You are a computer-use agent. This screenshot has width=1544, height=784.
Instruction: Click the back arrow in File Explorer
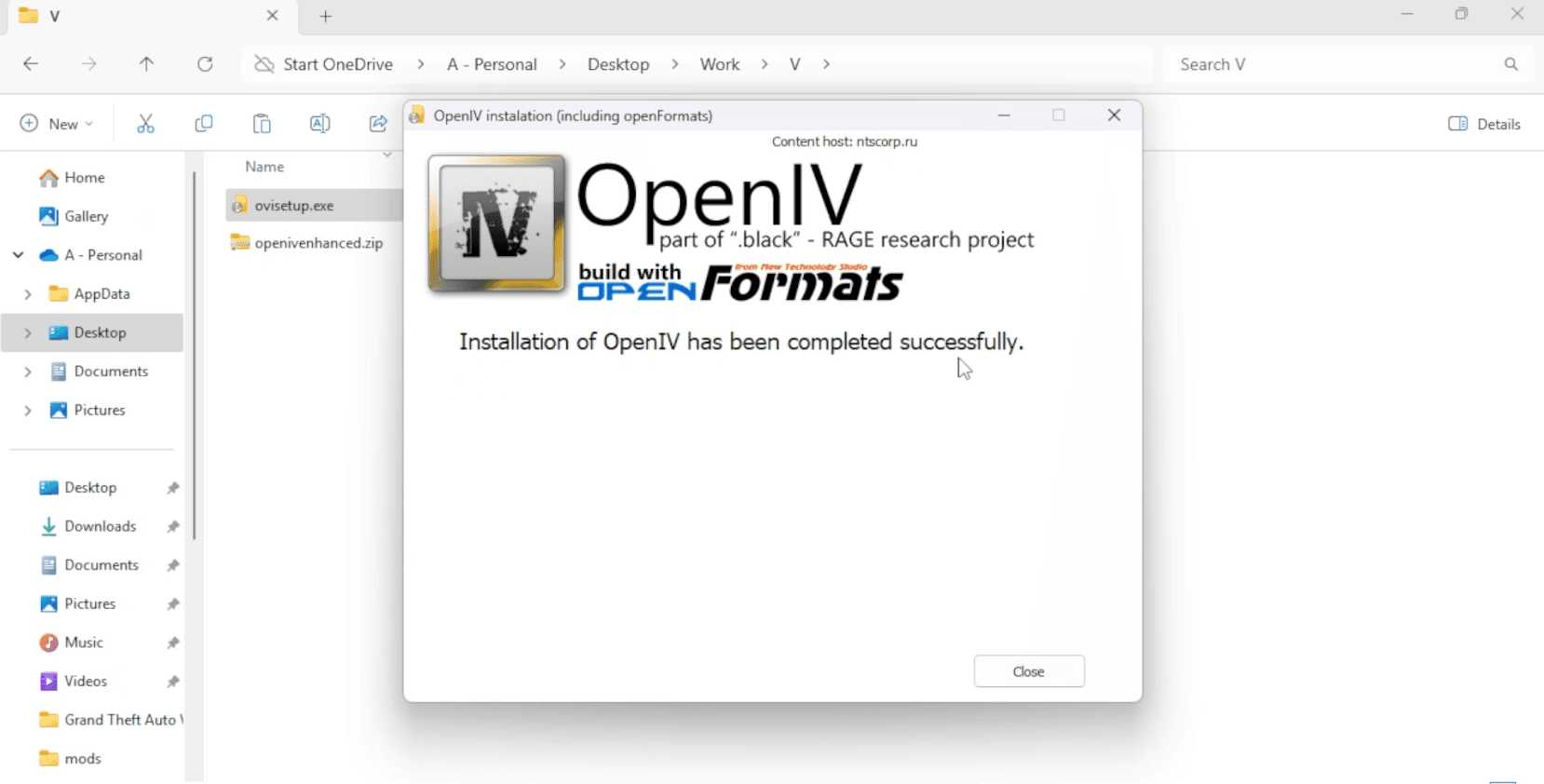pos(31,64)
